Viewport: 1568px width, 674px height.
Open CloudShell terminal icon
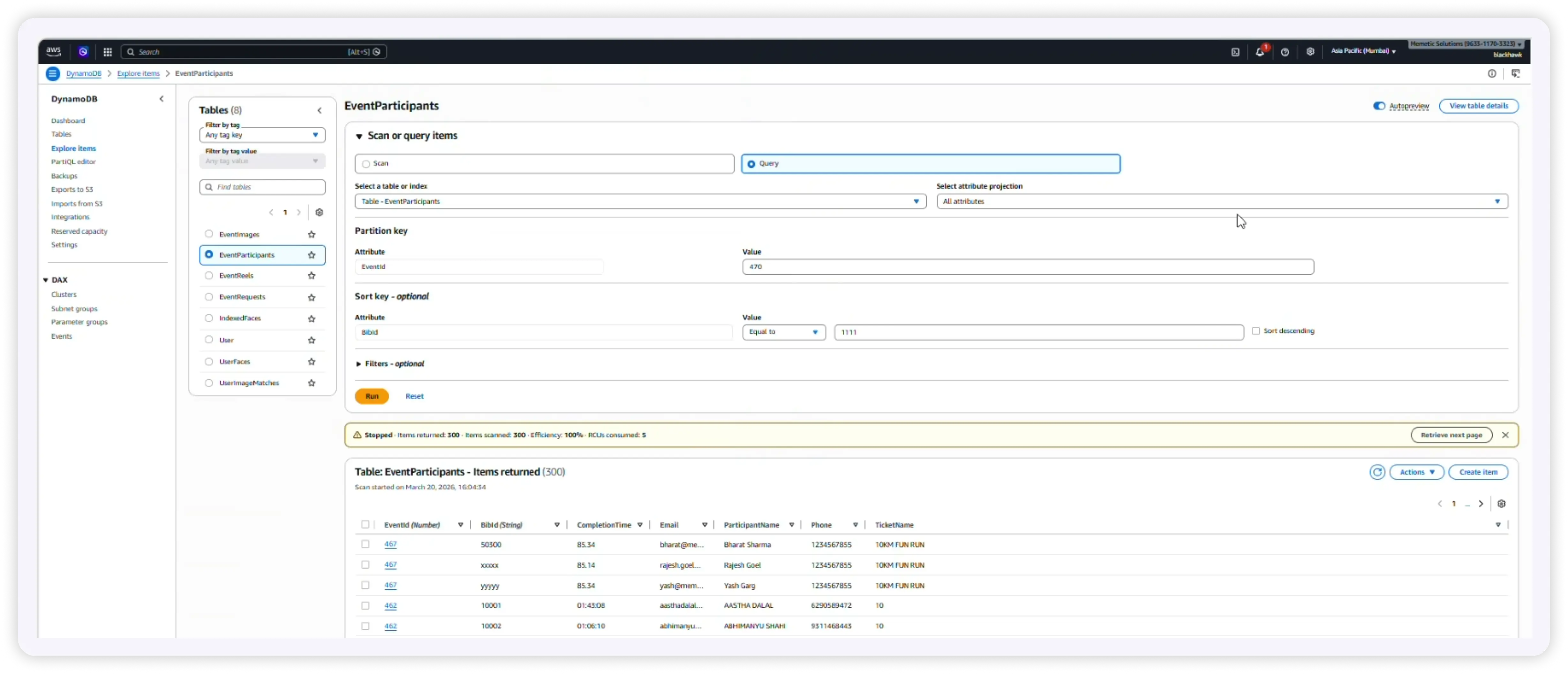click(x=1235, y=52)
